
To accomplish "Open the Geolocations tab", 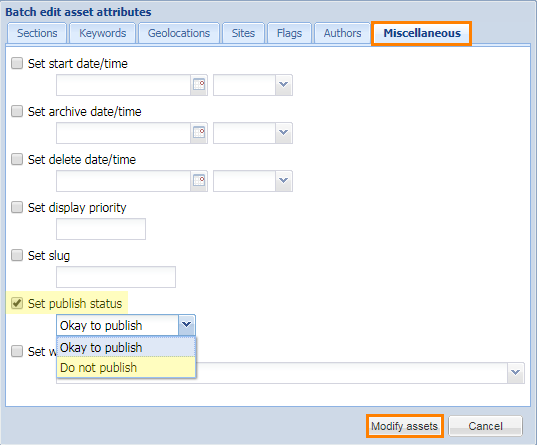I will pyautogui.click(x=179, y=33).
